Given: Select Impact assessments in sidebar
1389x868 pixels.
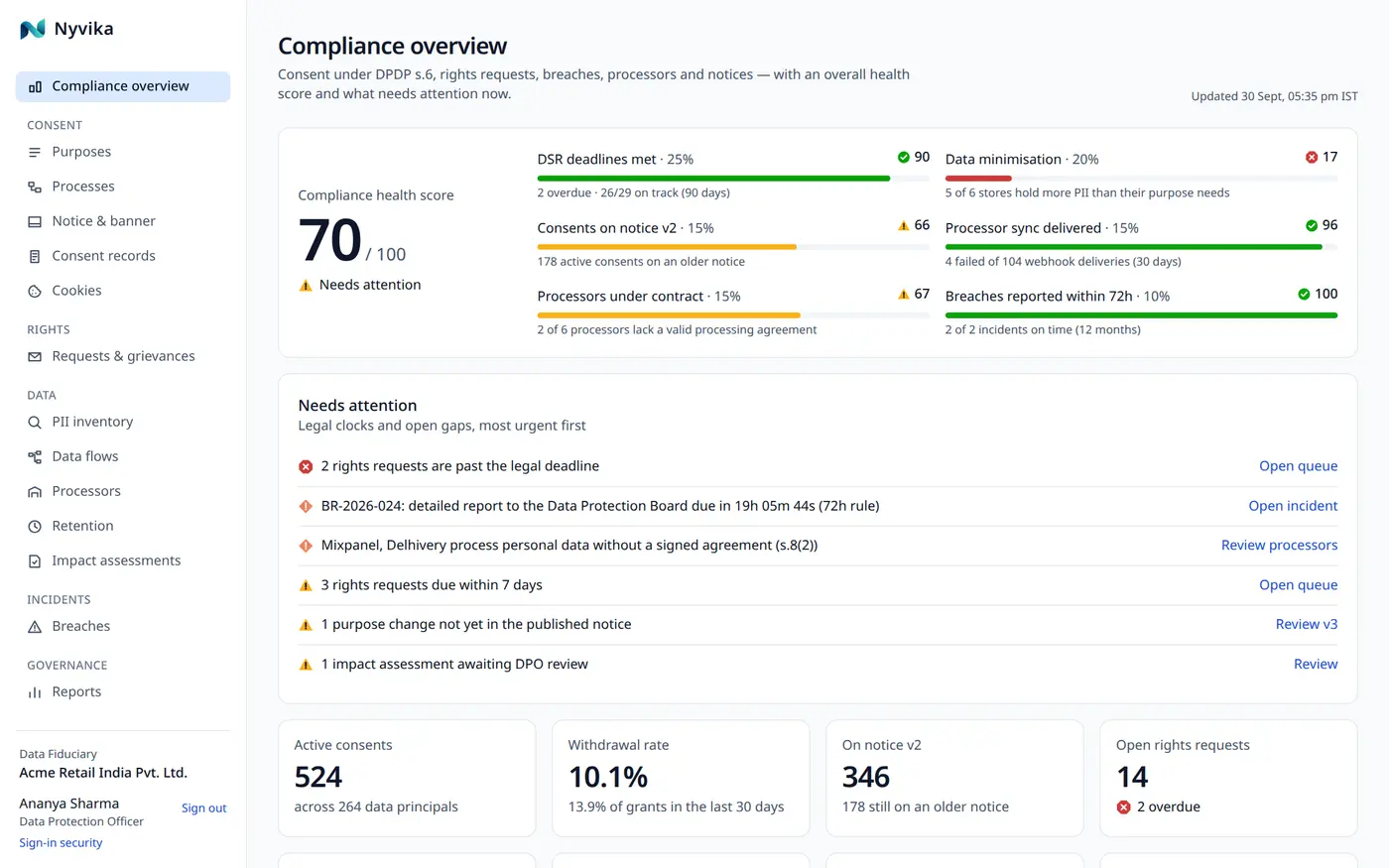Looking at the screenshot, I should pos(123,560).
